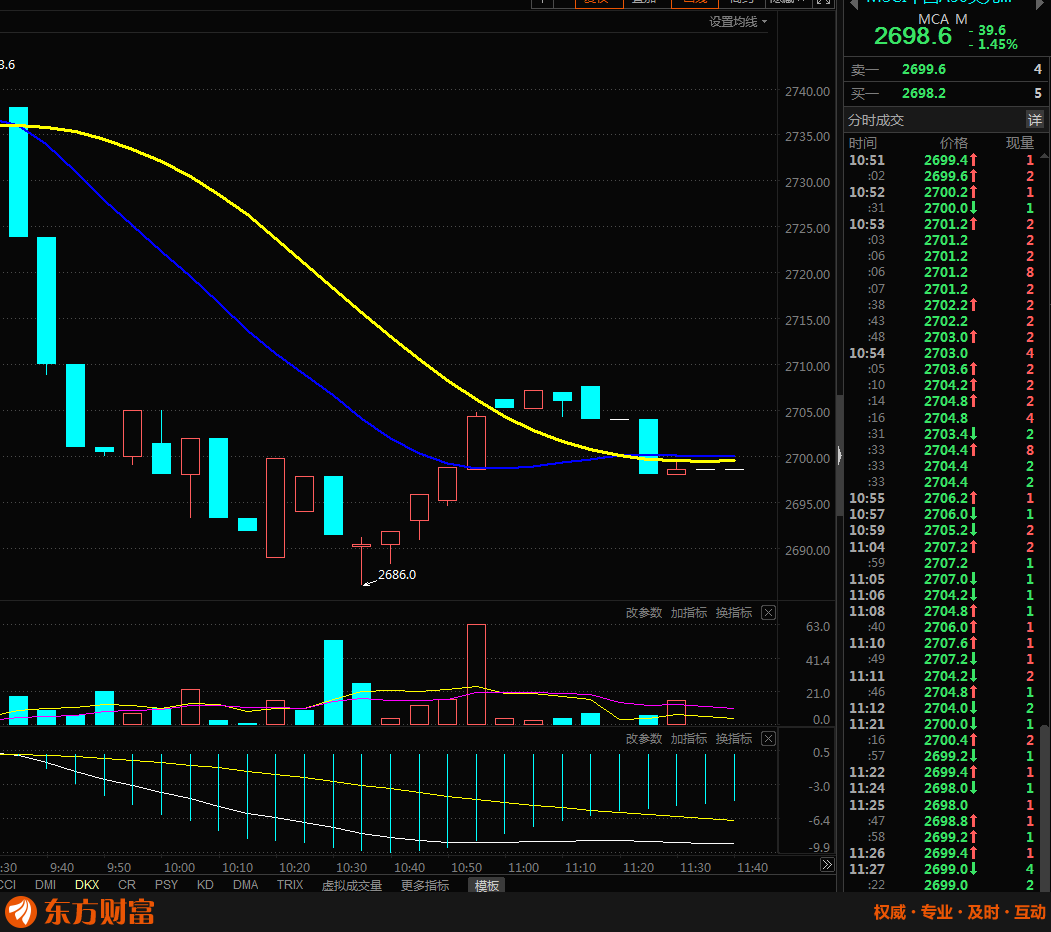Click the 时间 column header
1051x932 pixels.
pos(863,143)
